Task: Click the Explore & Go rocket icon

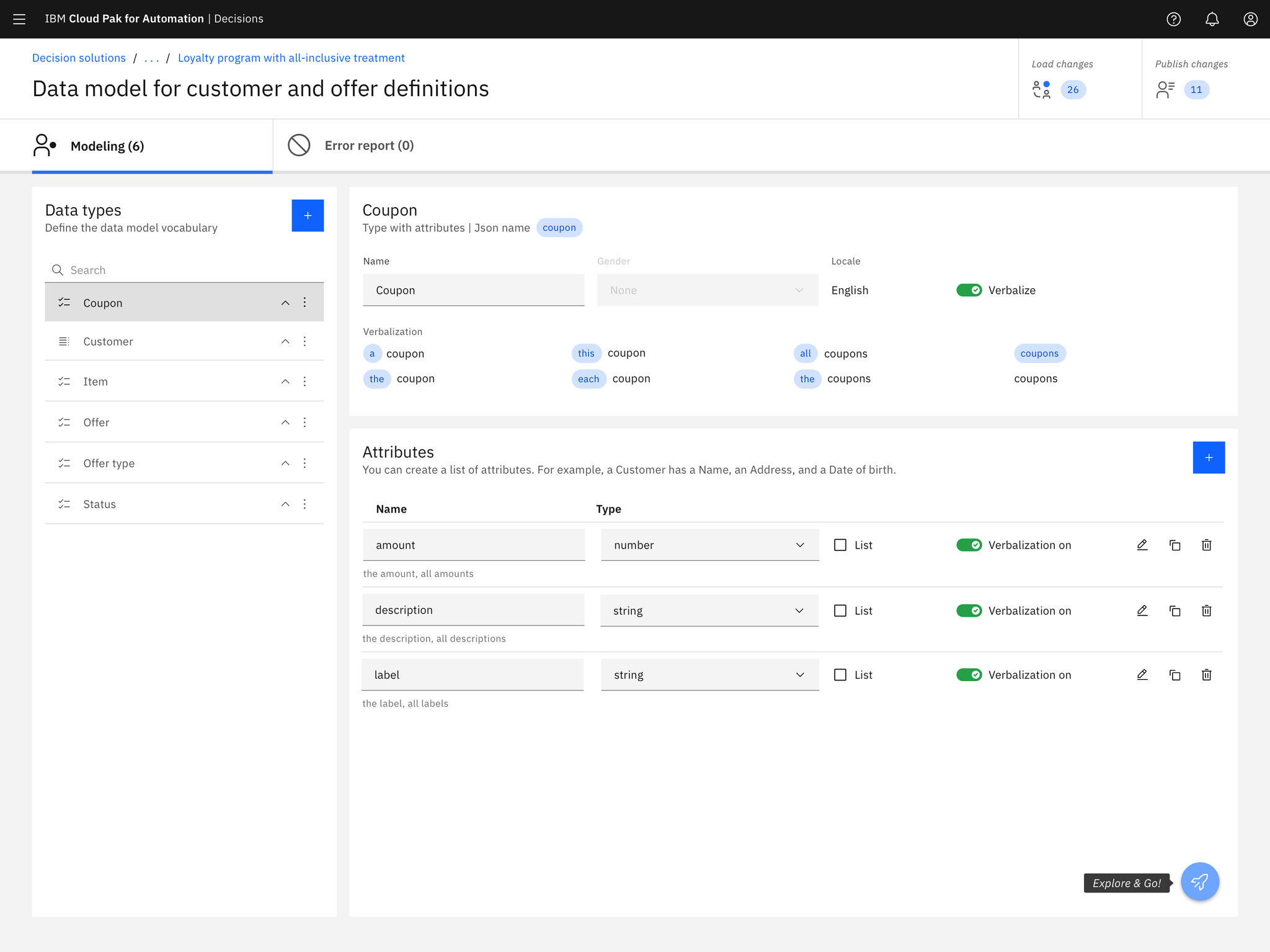Action: pyautogui.click(x=1199, y=881)
